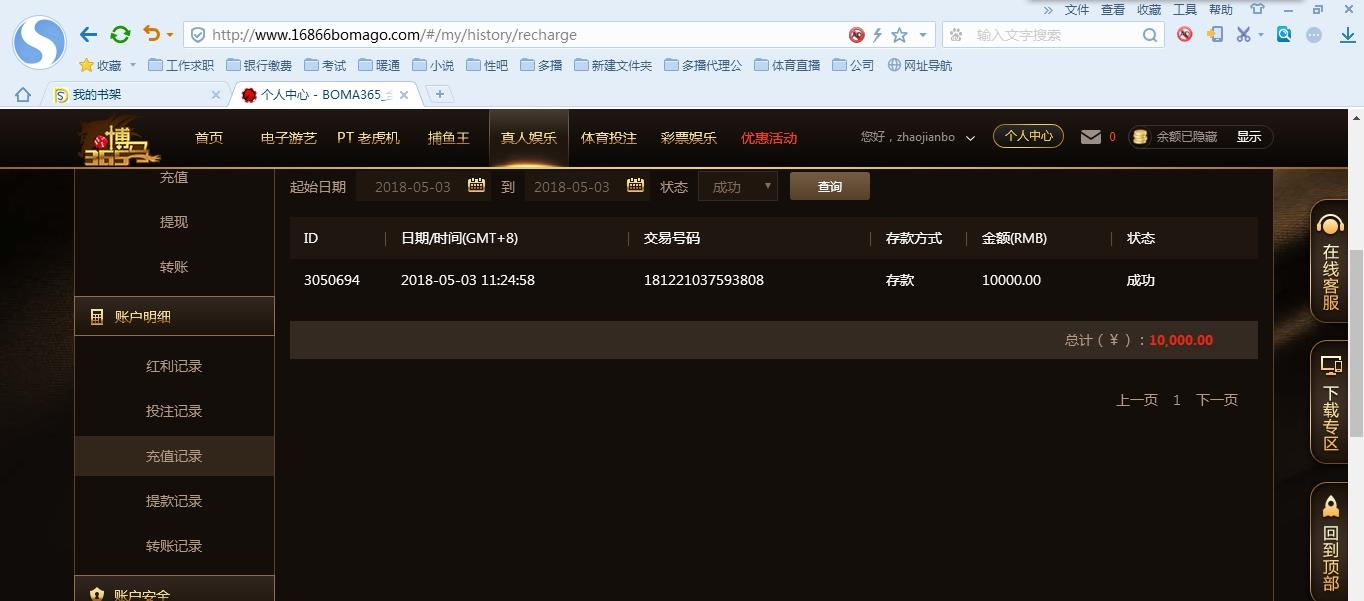1364x601 pixels.
Task: Open 捕鱼王 in site navigation
Action: tap(448, 138)
